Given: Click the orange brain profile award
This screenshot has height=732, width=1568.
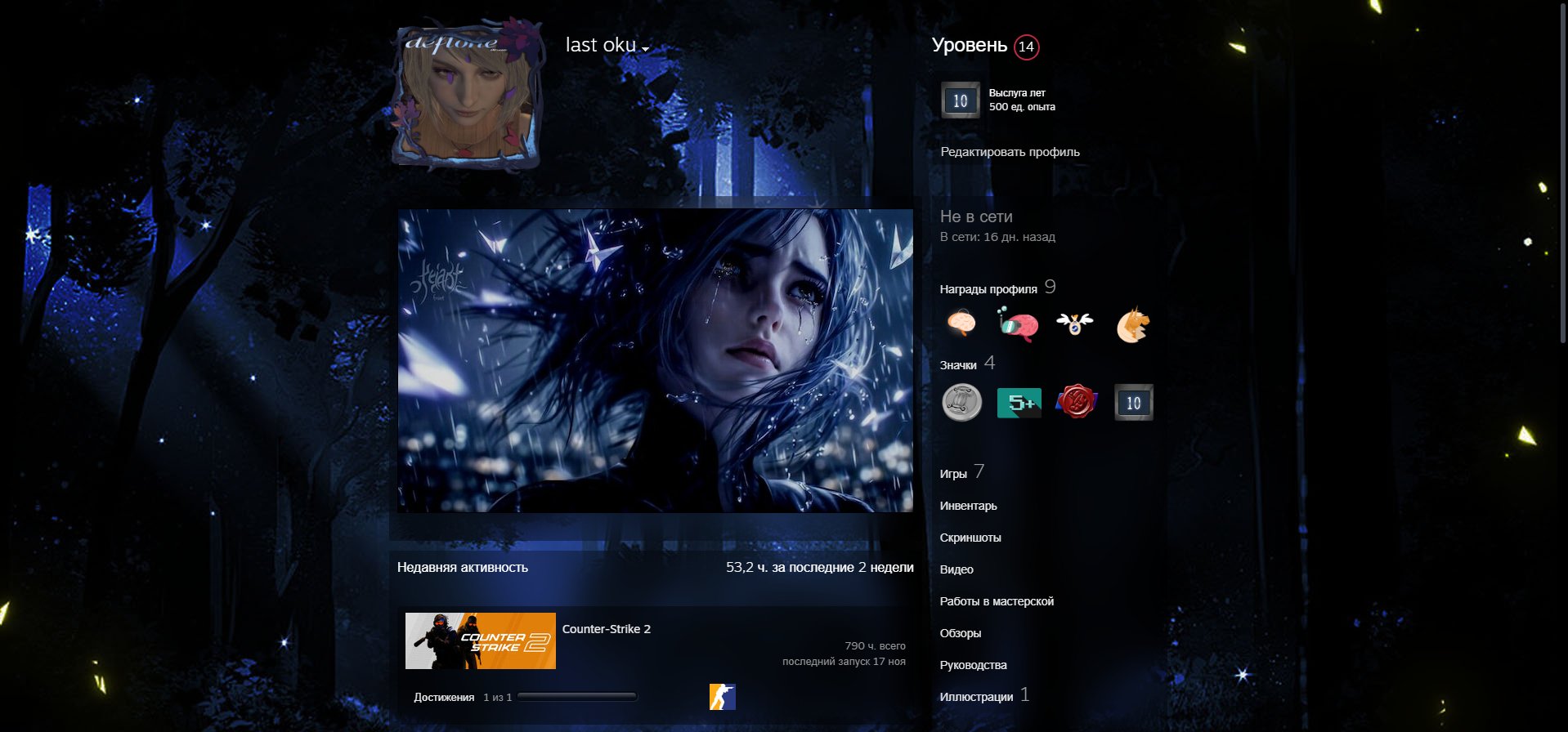Looking at the screenshot, I should [961, 324].
